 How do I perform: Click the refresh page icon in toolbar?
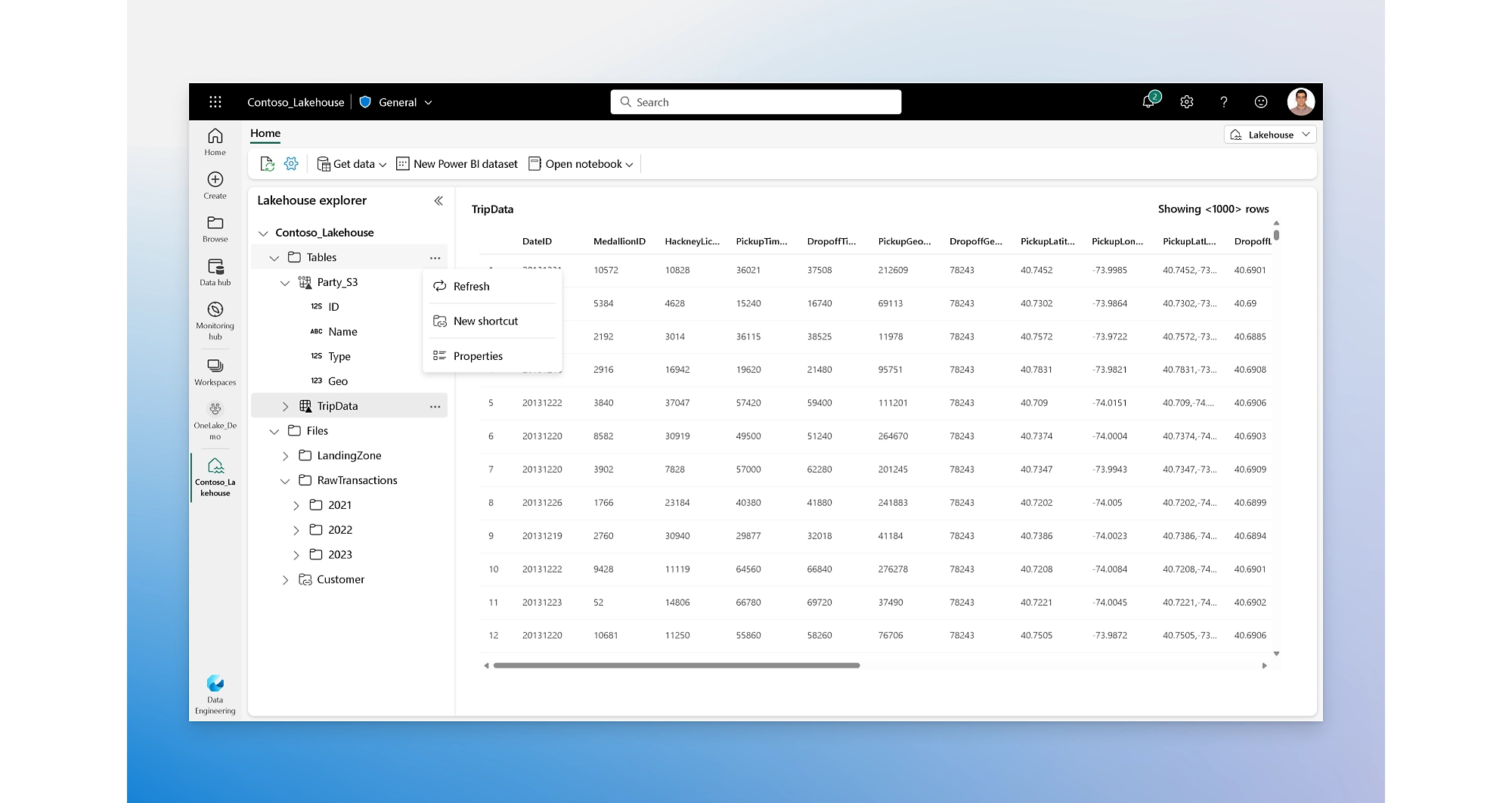(267, 164)
